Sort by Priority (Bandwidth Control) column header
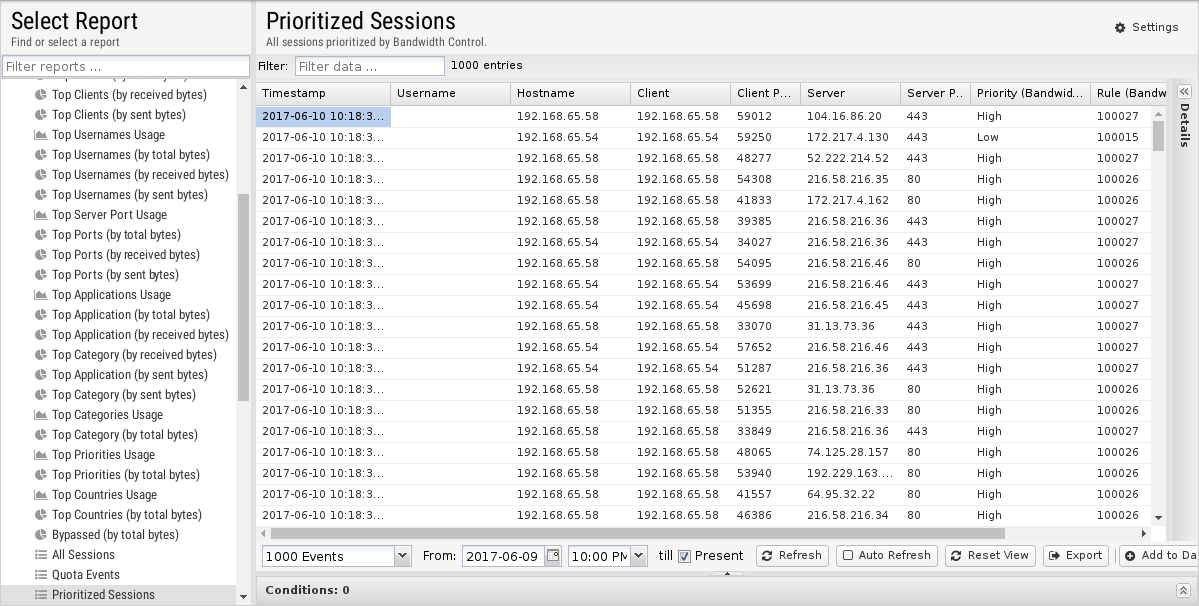 pyautogui.click(x=1030, y=93)
